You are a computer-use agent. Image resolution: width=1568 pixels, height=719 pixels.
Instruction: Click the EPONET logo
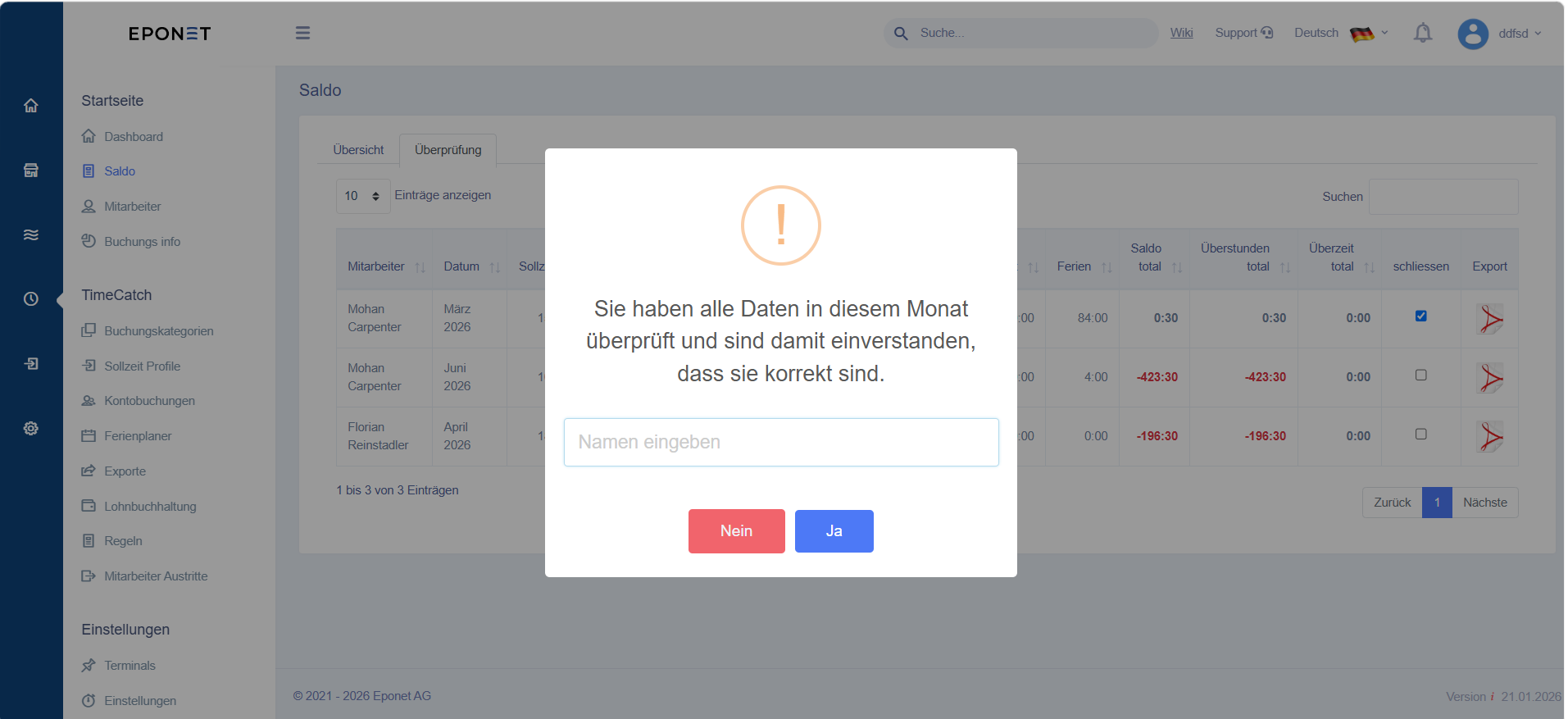[170, 34]
